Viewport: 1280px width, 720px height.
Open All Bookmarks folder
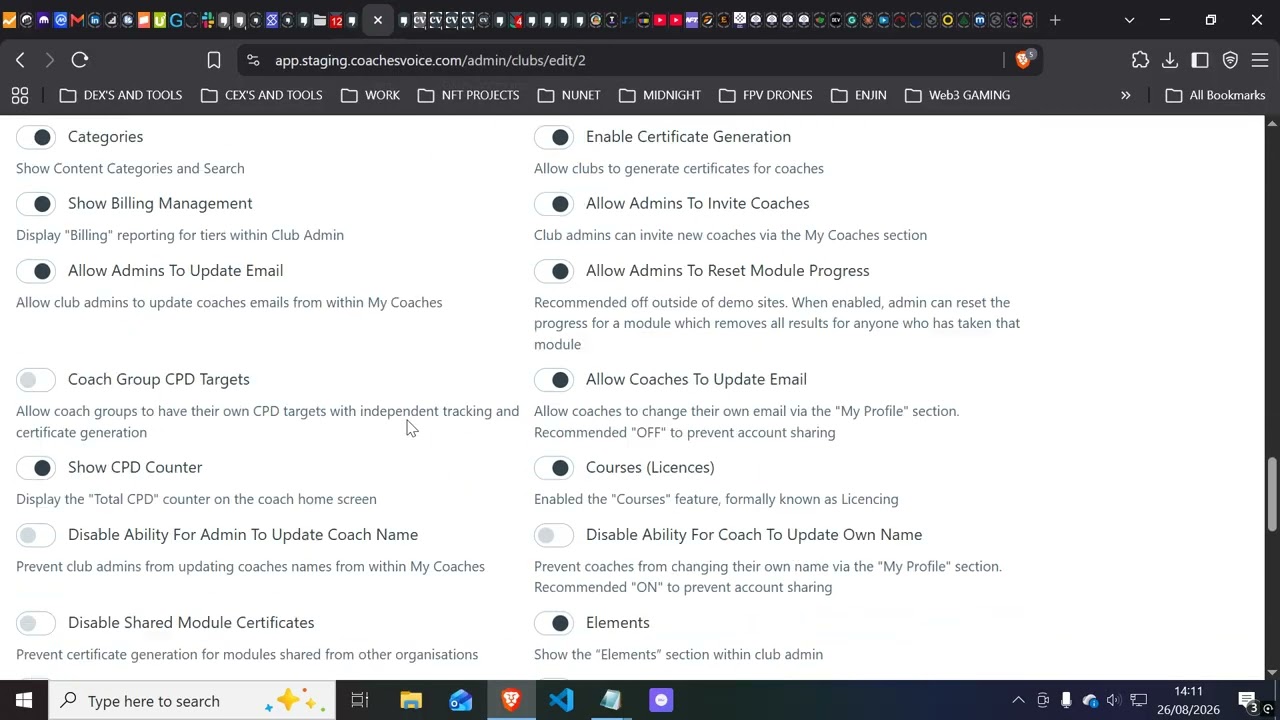(x=1216, y=95)
